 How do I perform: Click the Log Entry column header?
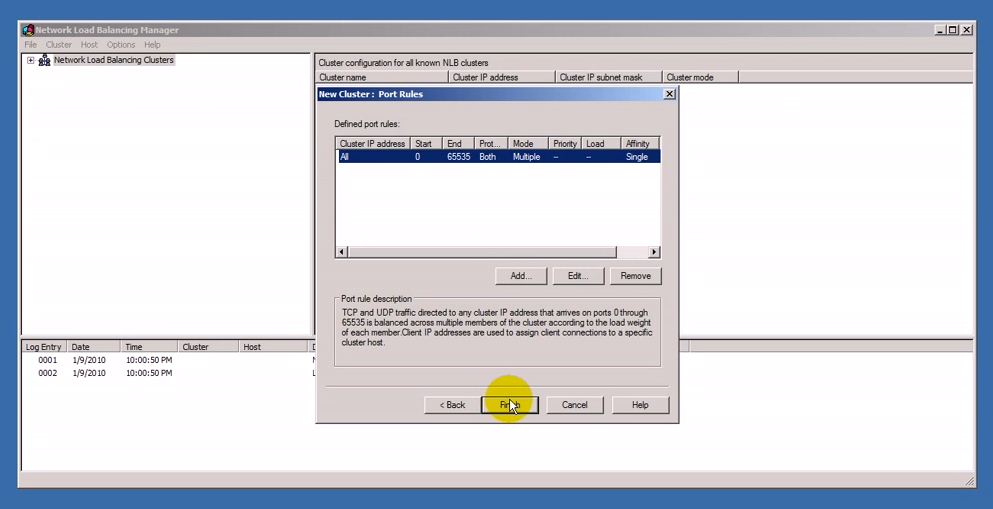pyautogui.click(x=44, y=347)
